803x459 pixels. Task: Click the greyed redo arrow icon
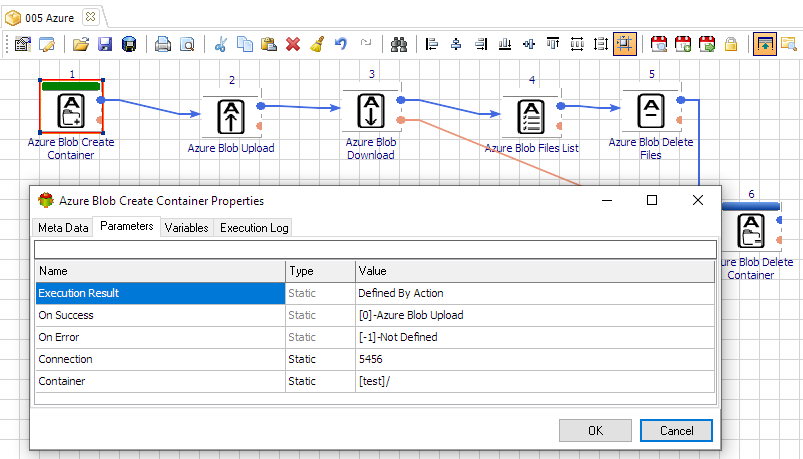[365, 43]
